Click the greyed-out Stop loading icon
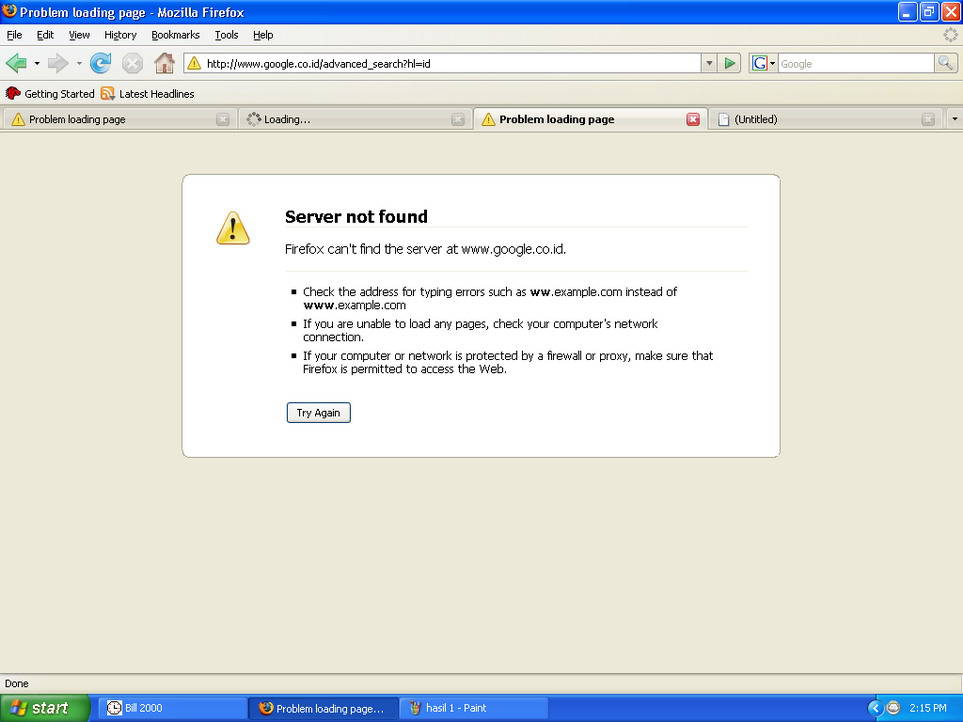Screen dimensions: 963x722 tap(132, 63)
